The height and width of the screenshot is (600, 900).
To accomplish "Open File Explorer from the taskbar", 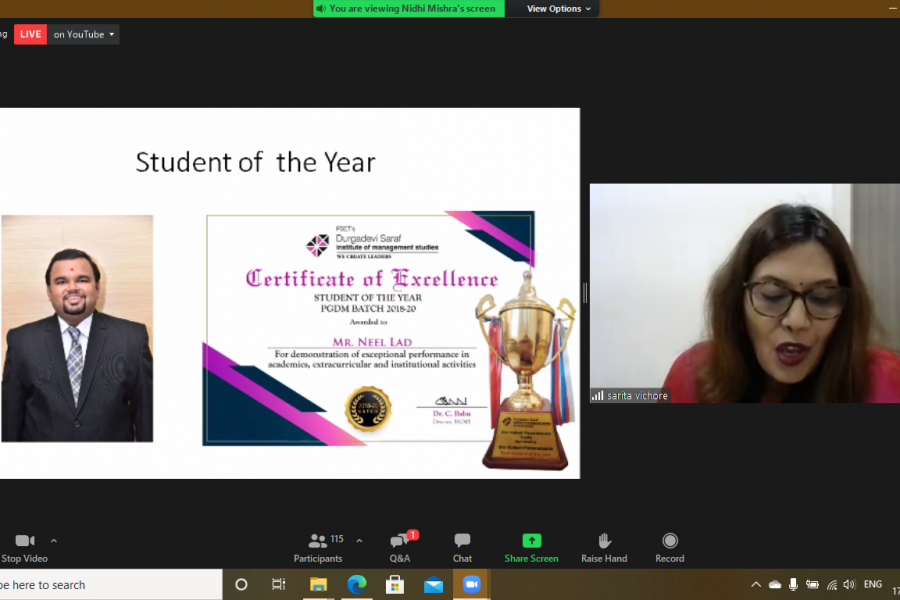I will click(319, 584).
